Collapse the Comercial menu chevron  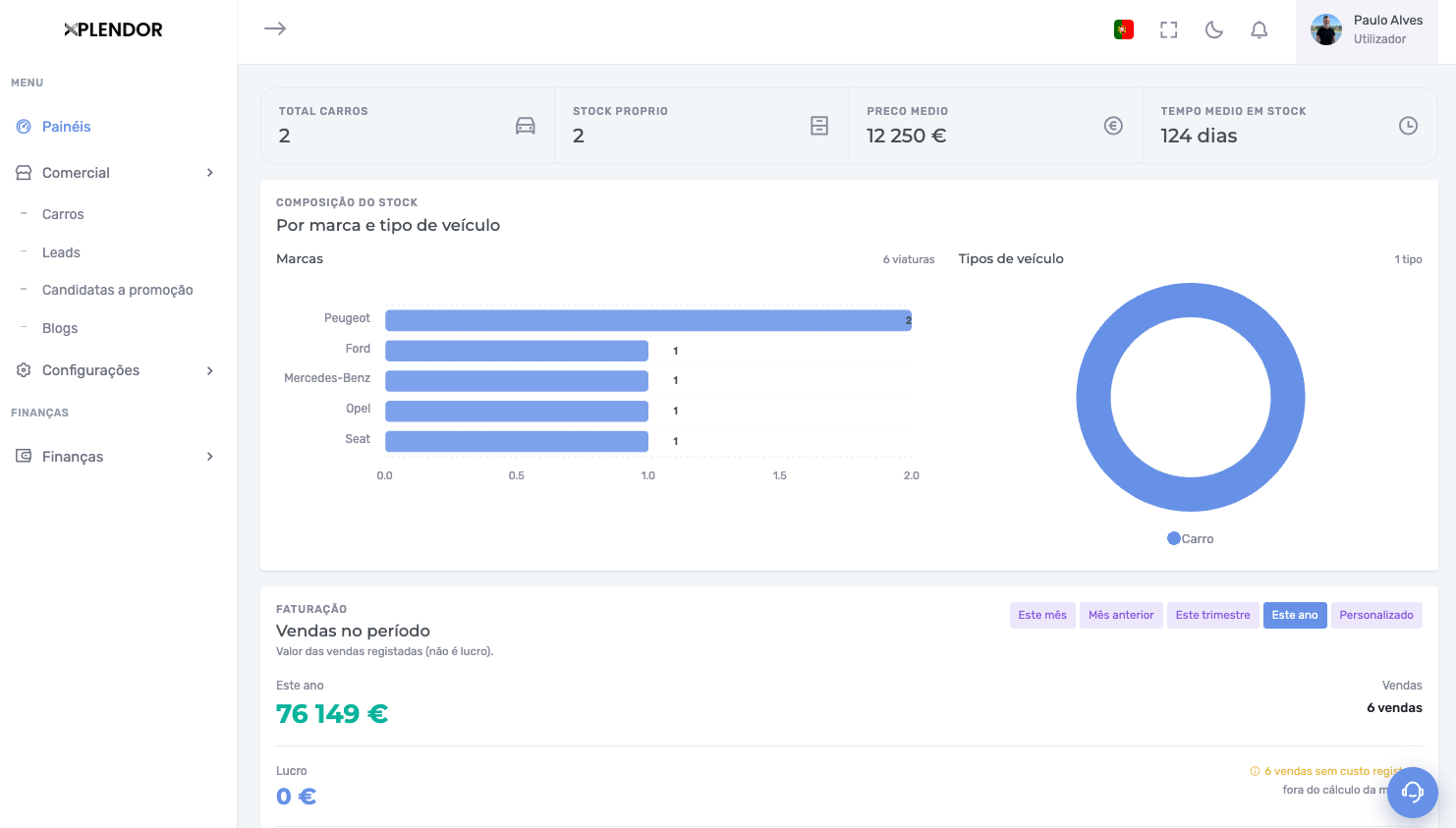209,173
